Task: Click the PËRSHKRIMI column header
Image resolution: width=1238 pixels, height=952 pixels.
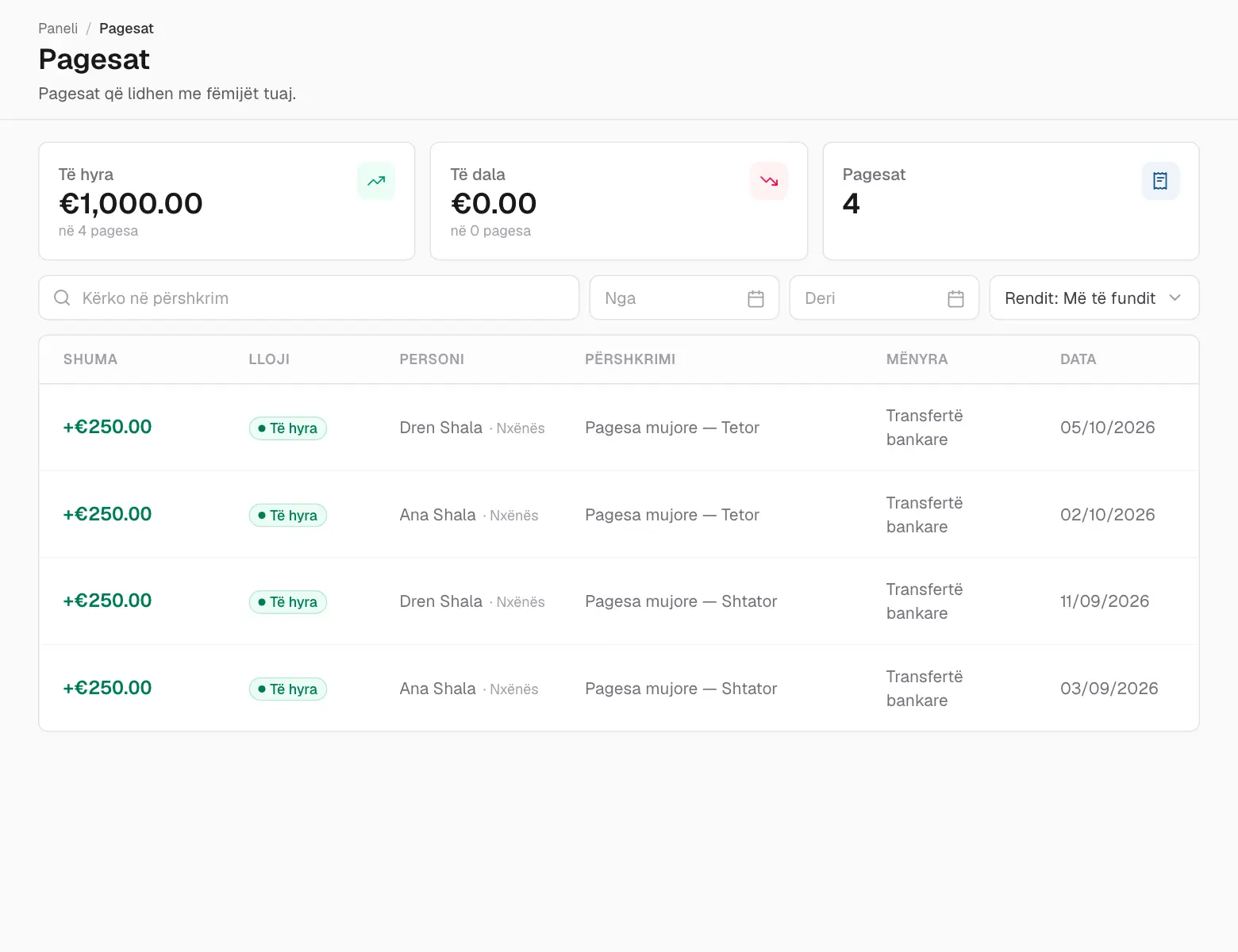Action: point(630,359)
